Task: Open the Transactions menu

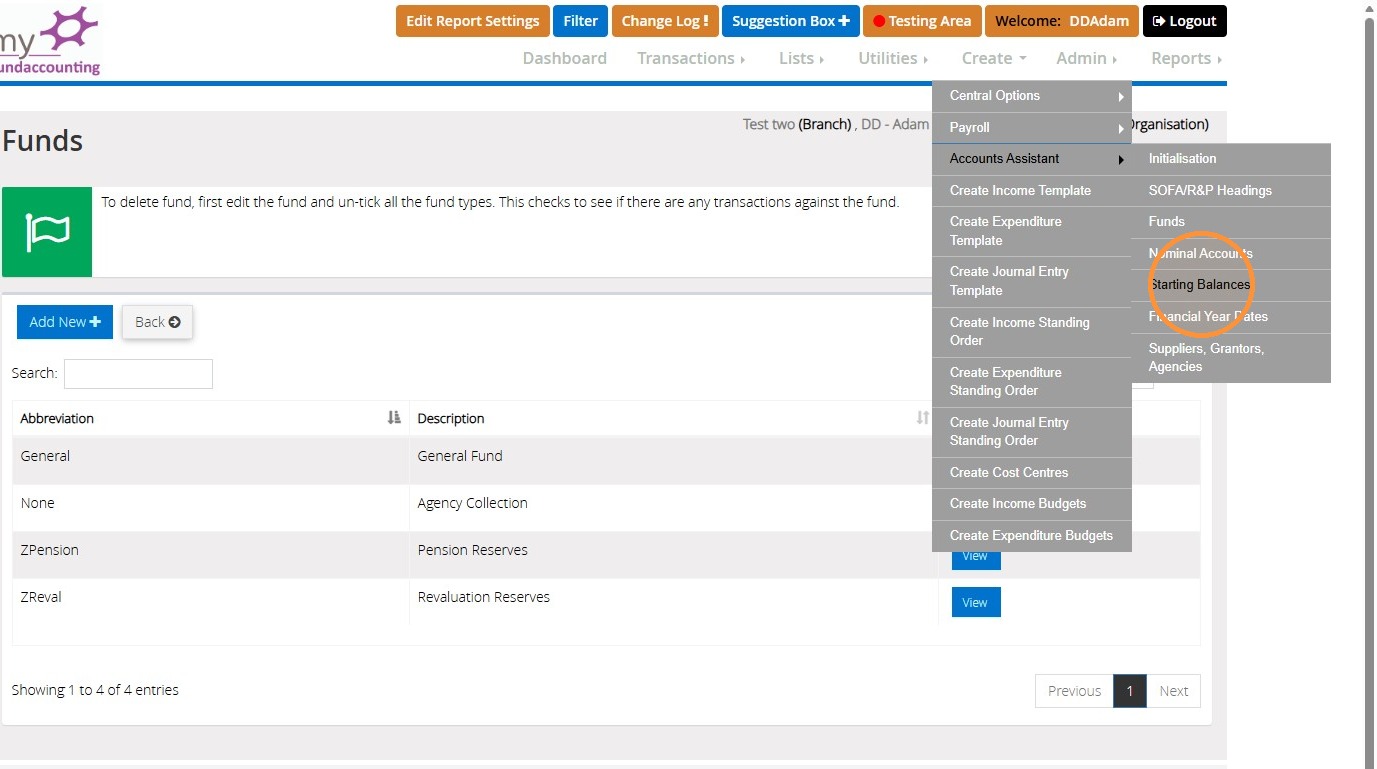Action: tap(691, 58)
